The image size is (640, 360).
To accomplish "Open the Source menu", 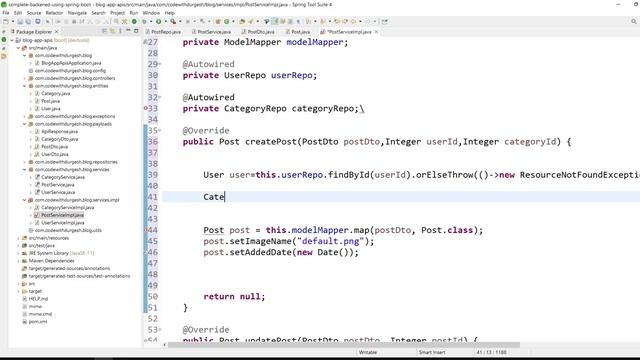I will coord(34,13).
